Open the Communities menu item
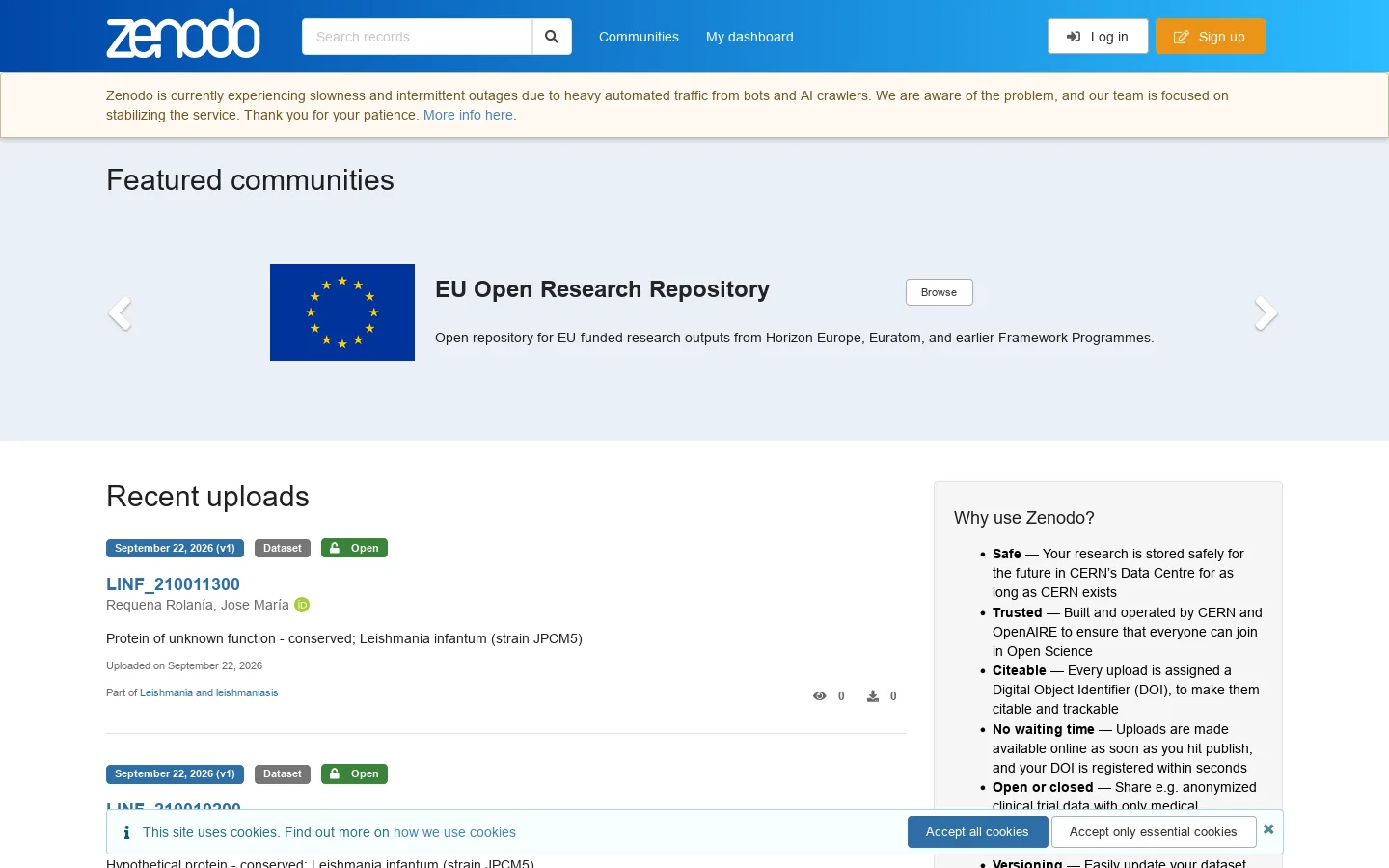Image resolution: width=1389 pixels, height=868 pixels. click(639, 37)
